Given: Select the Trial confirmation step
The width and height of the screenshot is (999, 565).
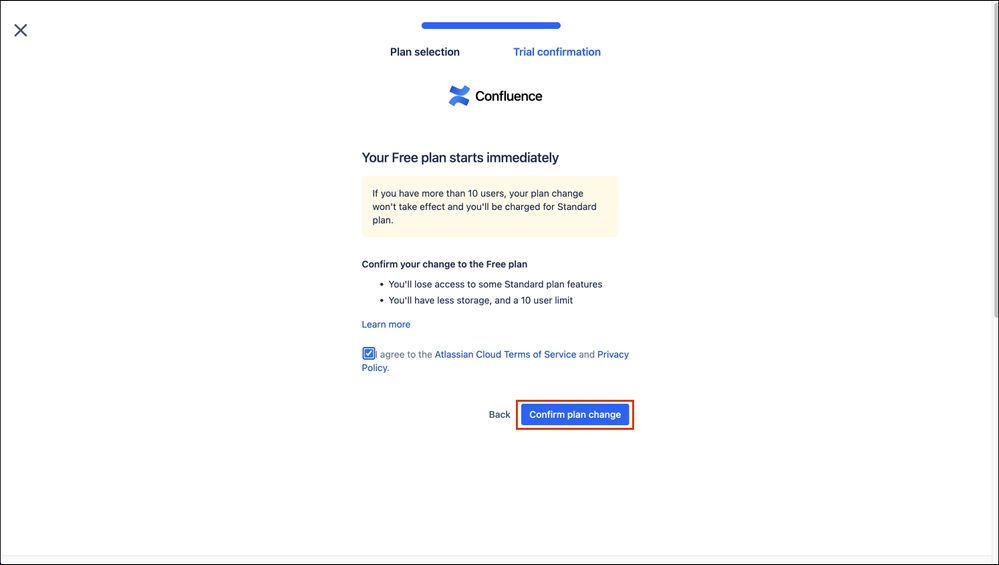Looking at the screenshot, I should coord(557,52).
